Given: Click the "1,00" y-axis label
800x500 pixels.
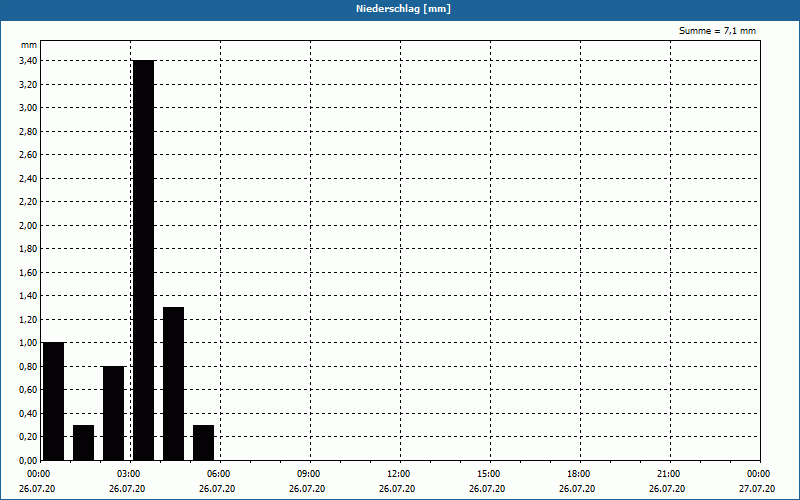Looking at the screenshot, I should point(28,343).
